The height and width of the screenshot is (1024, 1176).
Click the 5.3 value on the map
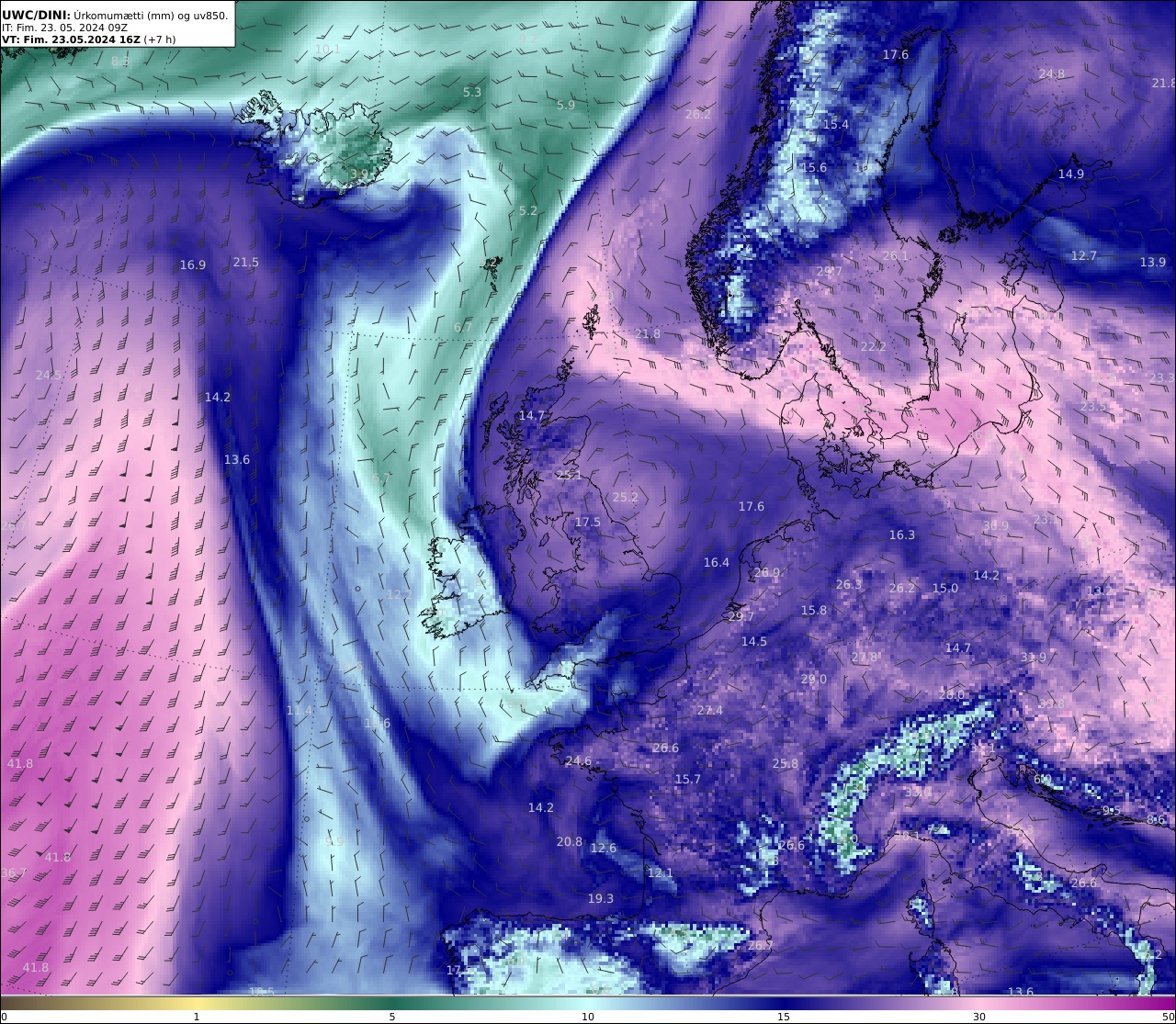(472, 92)
